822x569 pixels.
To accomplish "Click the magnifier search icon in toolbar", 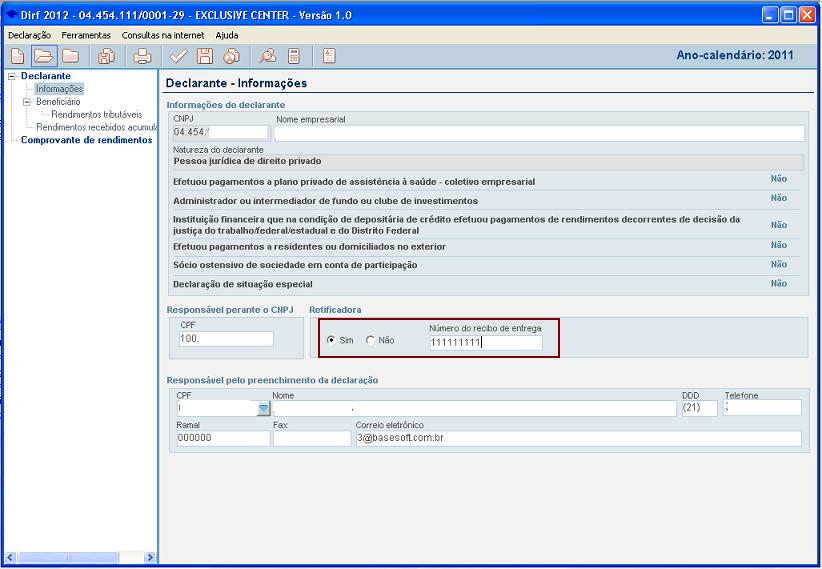I will point(267,56).
